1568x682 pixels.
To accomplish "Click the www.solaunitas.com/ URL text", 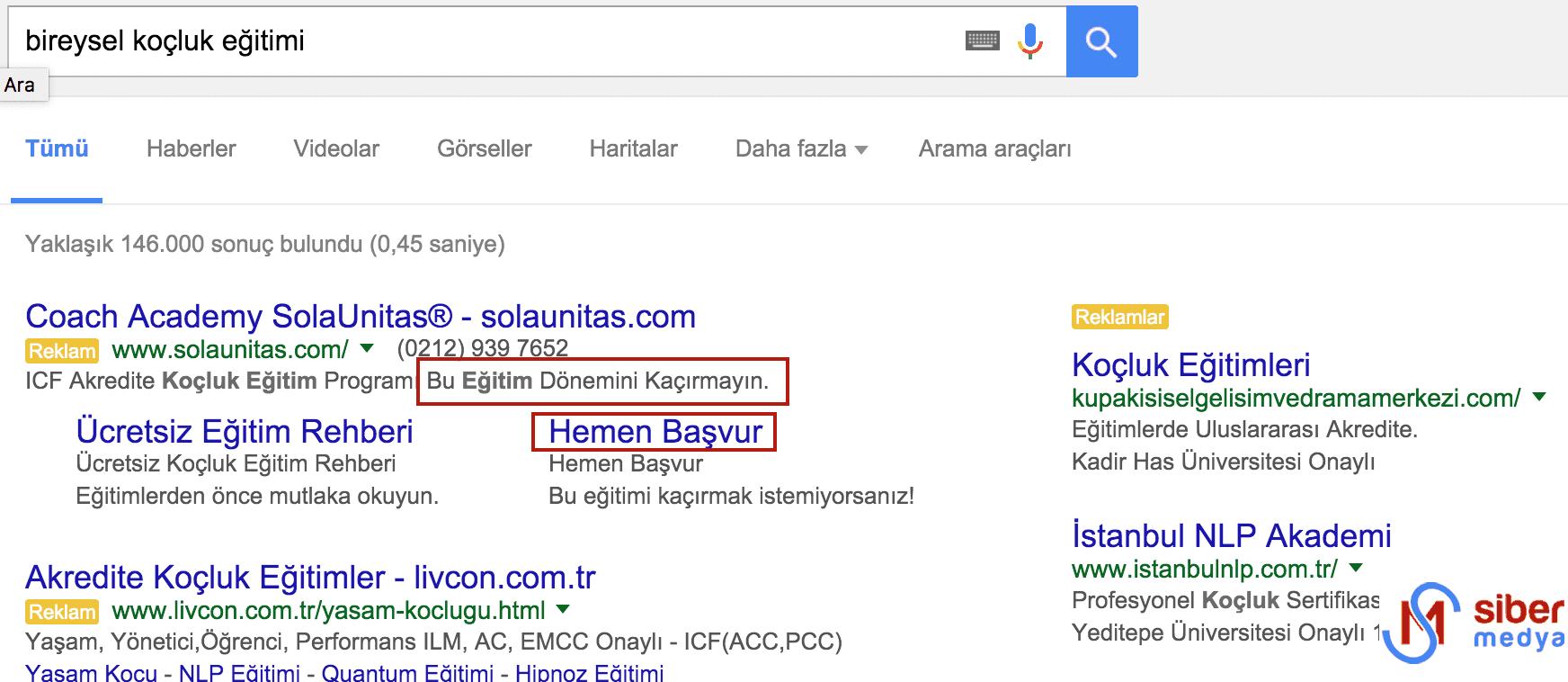I will [230, 349].
